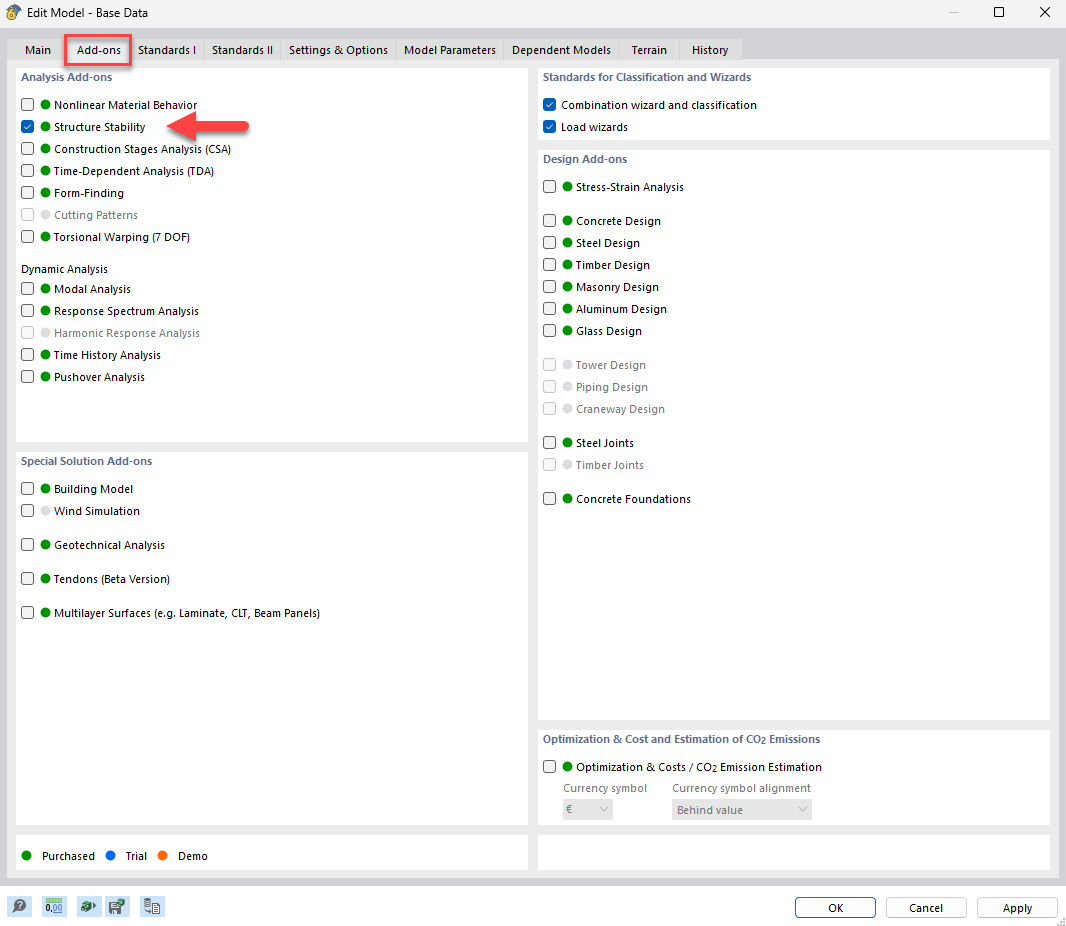
Task: Enable Optimization & Costs / CO2 Emission Estimation
Action: tap(549, 767)
